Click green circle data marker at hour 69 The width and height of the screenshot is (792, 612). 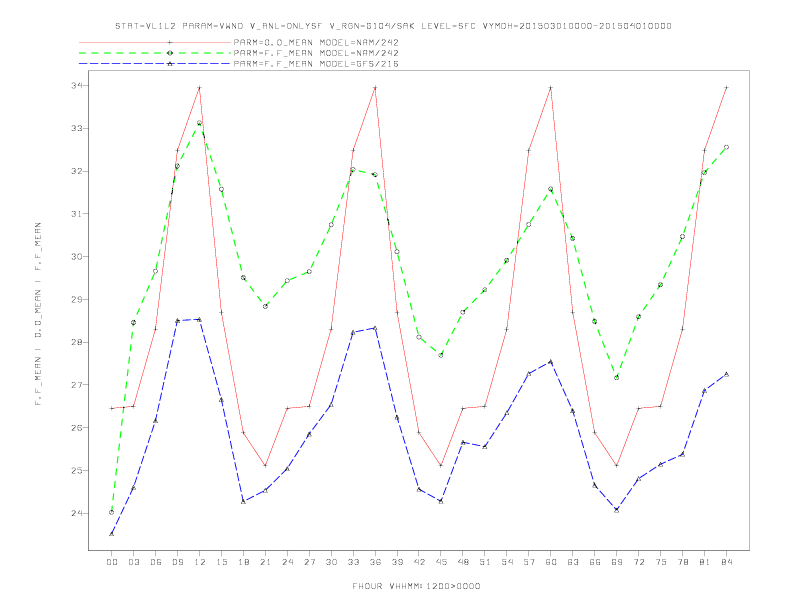[x=617, y=378]
